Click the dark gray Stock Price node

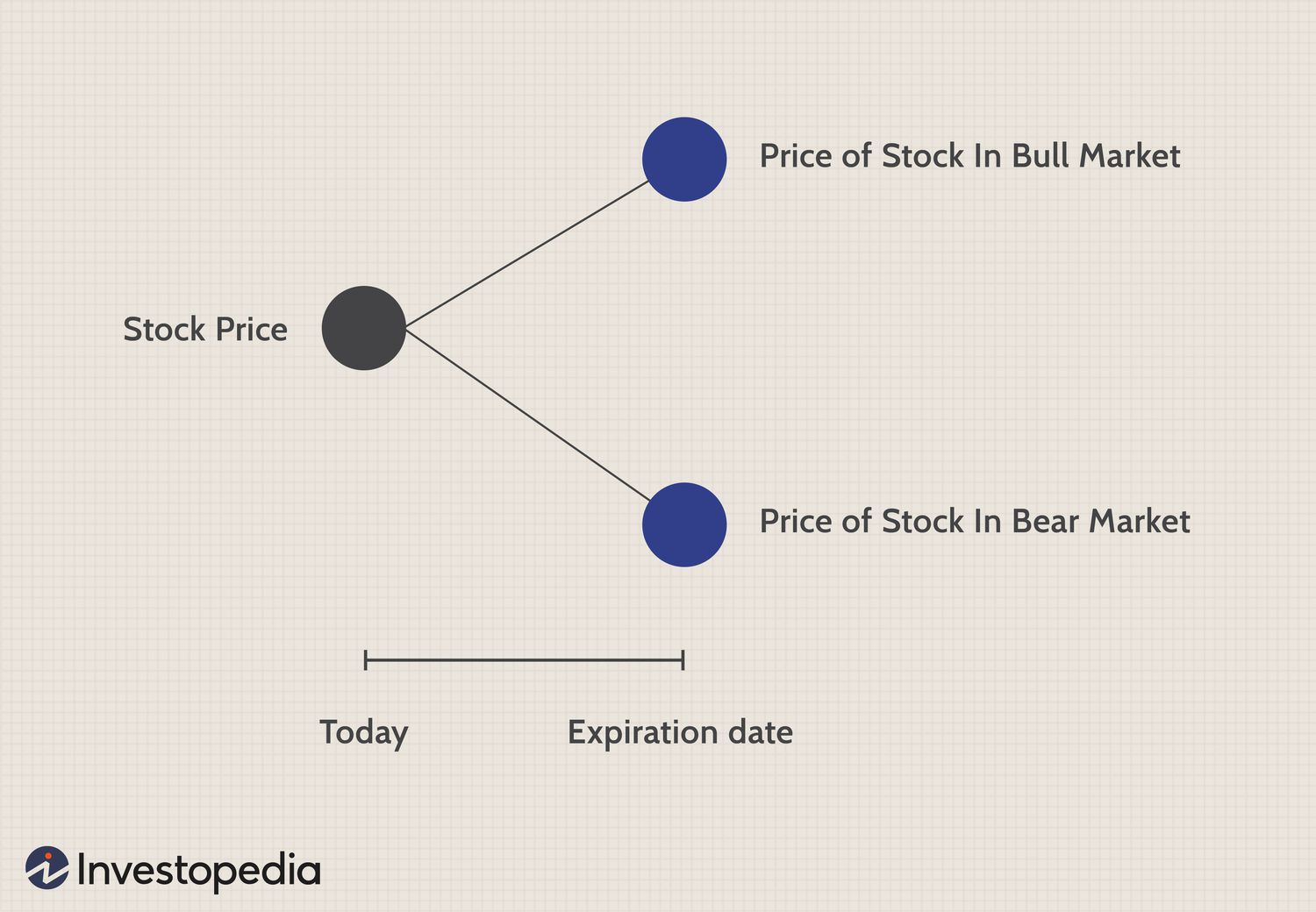pos(363,328)
